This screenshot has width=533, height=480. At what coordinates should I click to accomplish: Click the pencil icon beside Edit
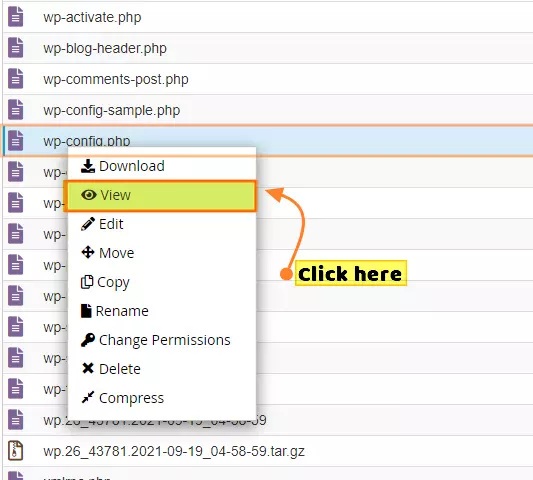click(x=88, y=224)
